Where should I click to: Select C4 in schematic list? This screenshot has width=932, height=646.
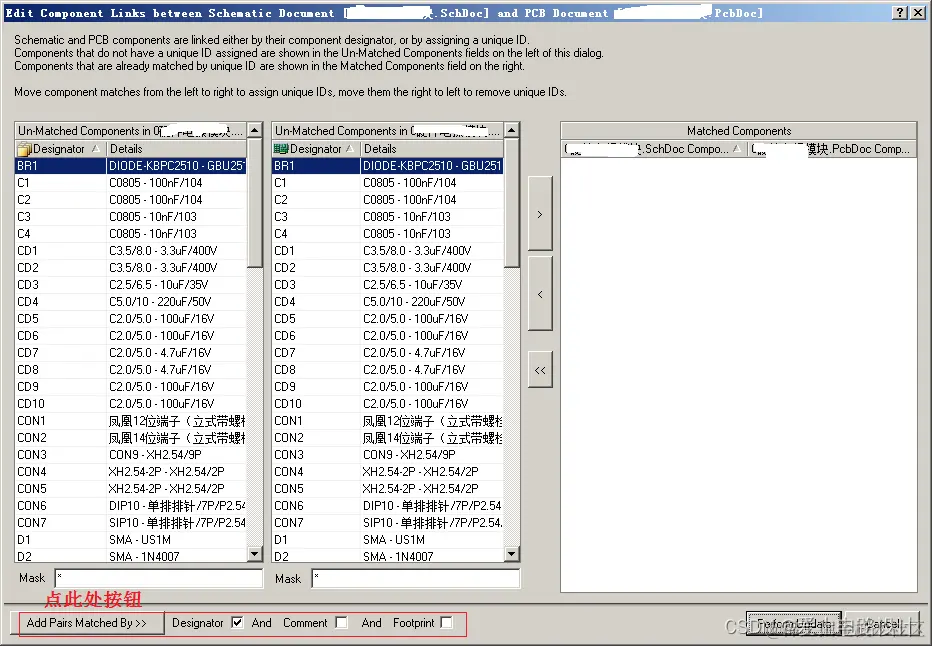click(130, 234)
